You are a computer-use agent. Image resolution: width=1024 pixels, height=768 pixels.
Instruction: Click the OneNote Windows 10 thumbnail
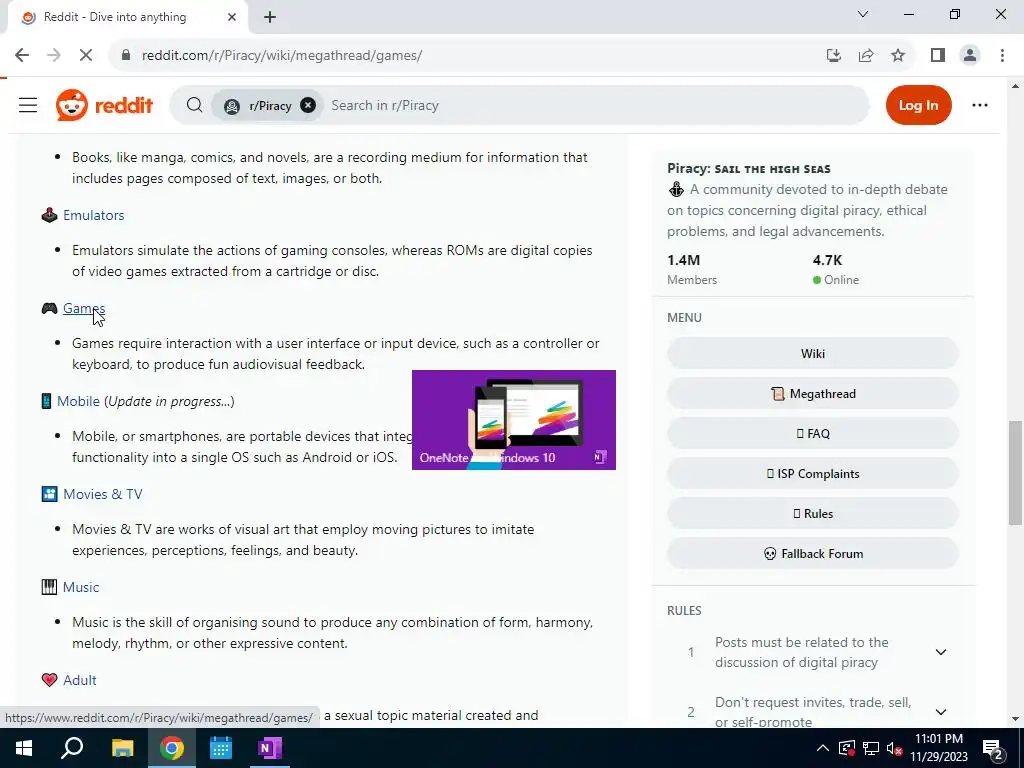click(514, 420)
